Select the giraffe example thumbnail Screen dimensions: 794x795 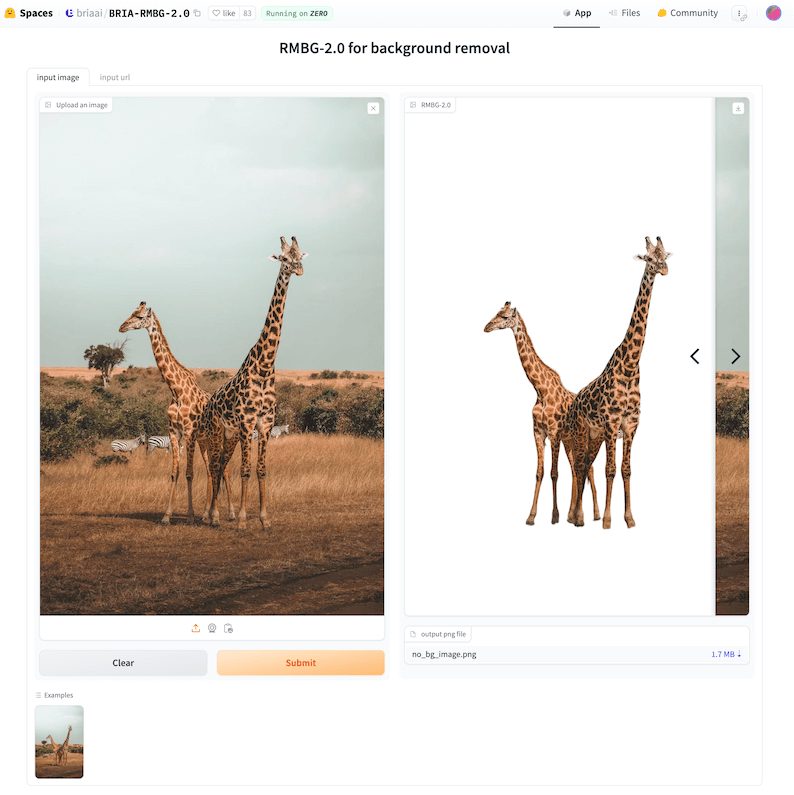[x=59, y=741]
